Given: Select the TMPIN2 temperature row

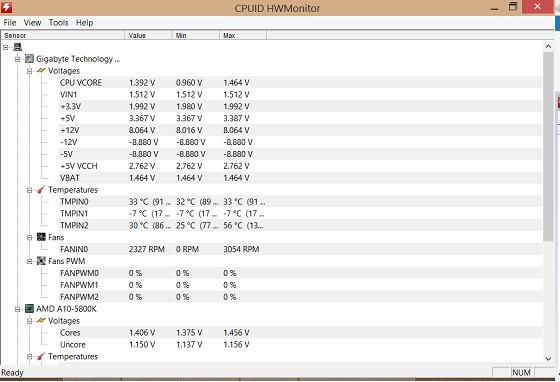Looking at the screenshot, I should pyautogui.click(x=300, y=225).
